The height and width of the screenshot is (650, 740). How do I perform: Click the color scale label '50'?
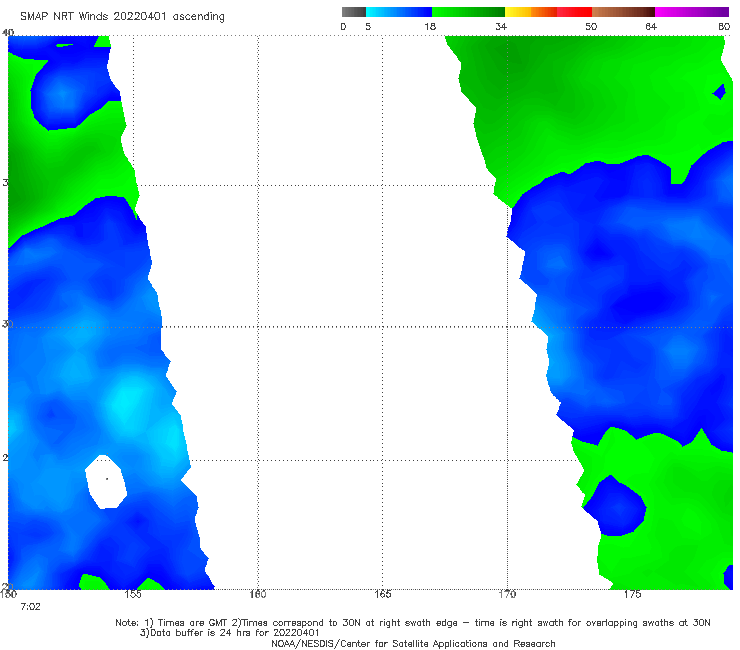coord(591,27)
